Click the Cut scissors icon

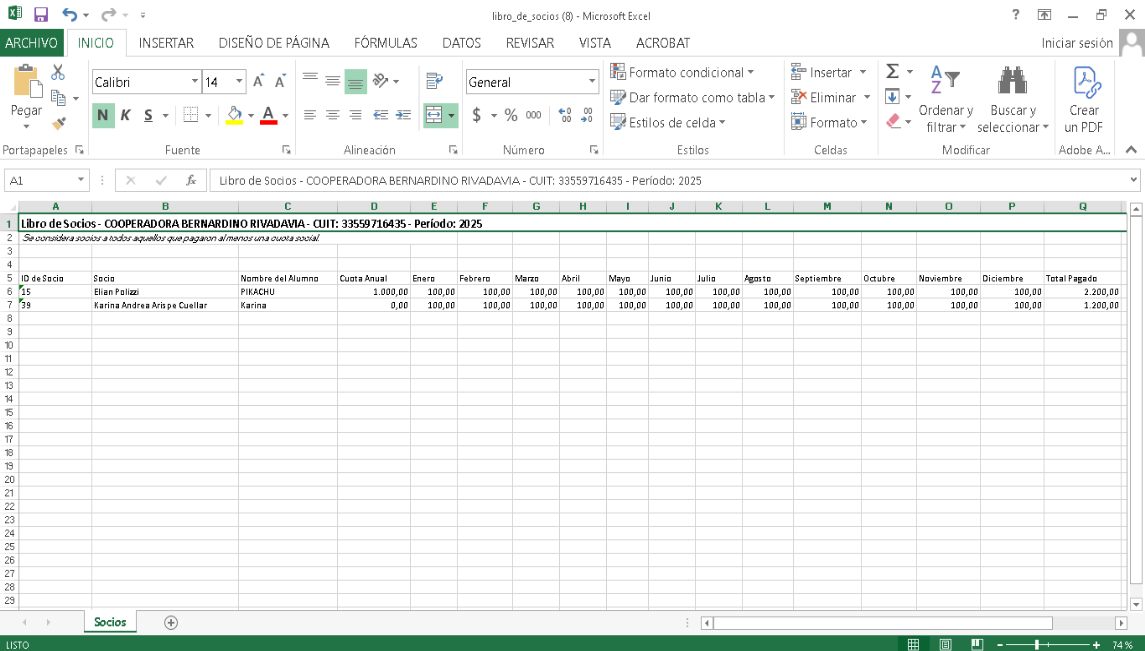pos(58,73)
